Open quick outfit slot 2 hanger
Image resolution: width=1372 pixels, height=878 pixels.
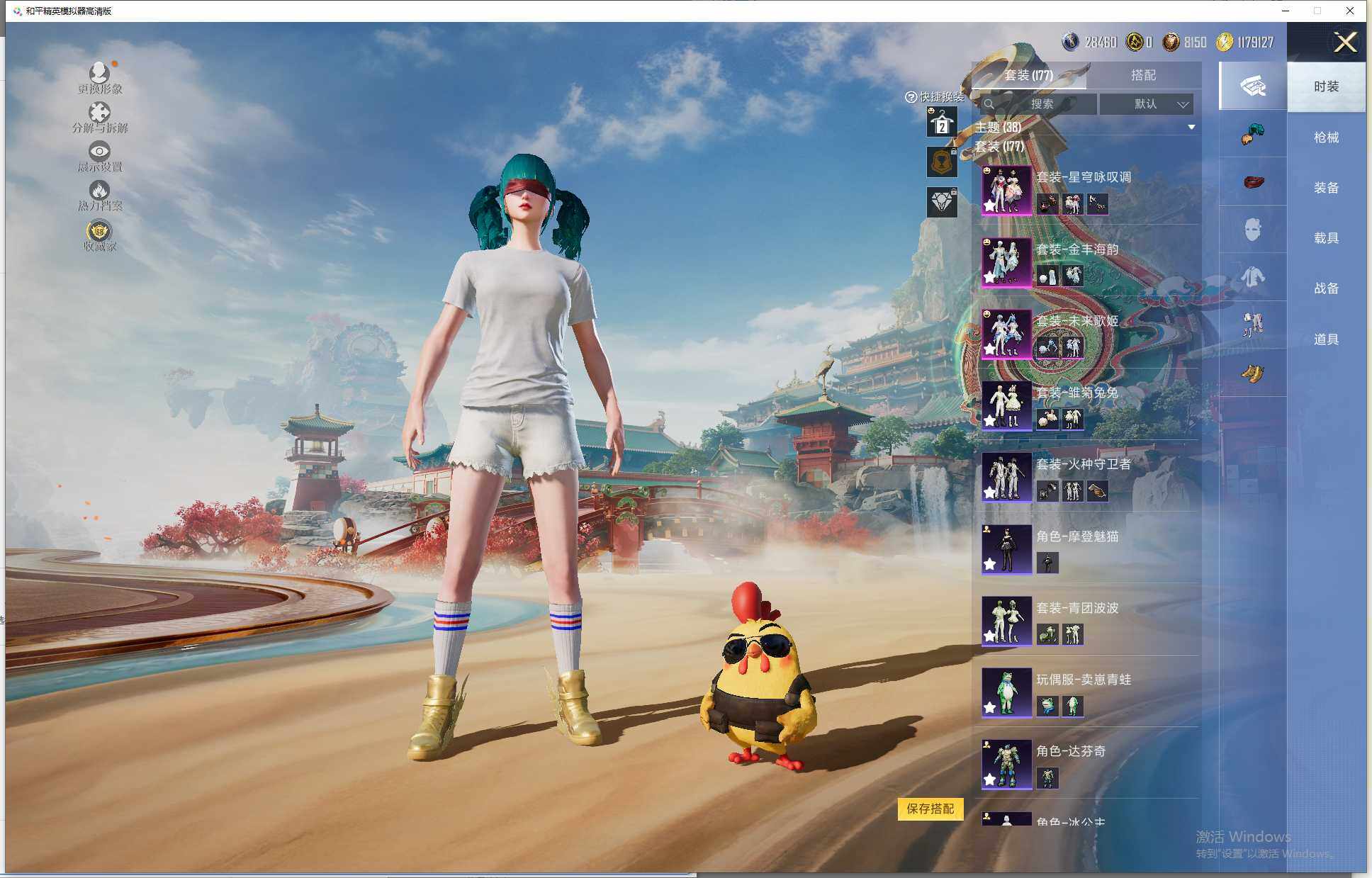942,123
